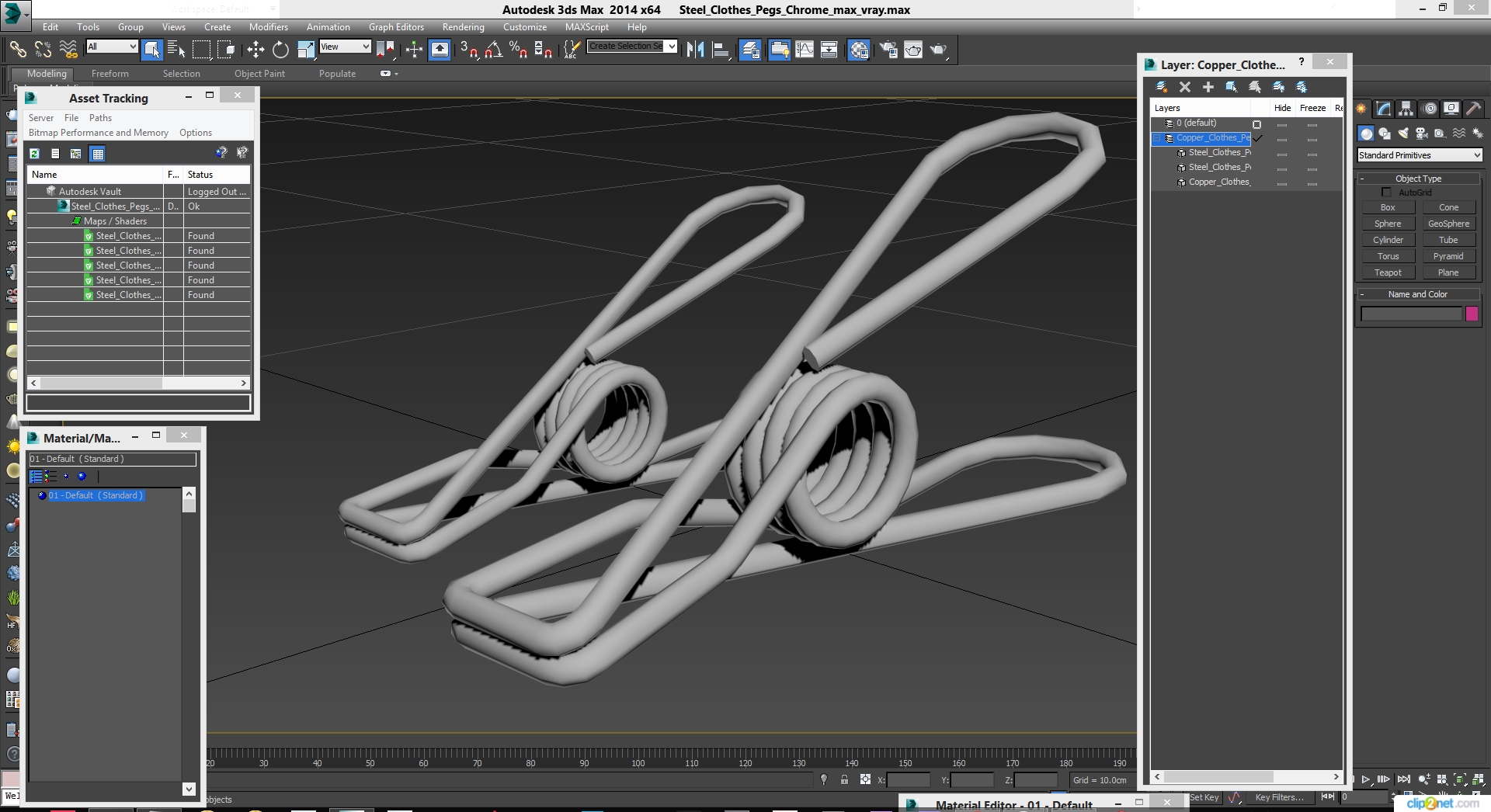Viewport: 1491px width, 812px height.
Task: Click the Key Filters button
Action: 1279,797
